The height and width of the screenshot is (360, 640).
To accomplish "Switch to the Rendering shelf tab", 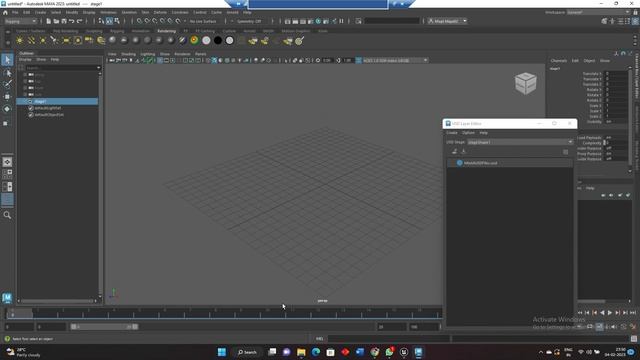I will pos(167,31).
